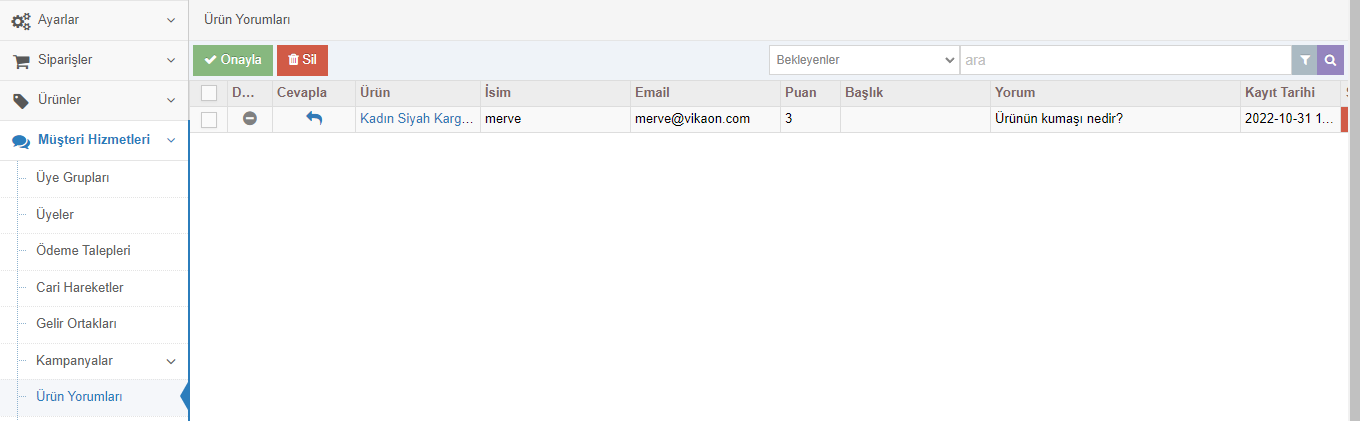The width and height of the screenshot is (1360, 421).
Task: Click the Ürünler tag icon
Action: click(20, 100)
